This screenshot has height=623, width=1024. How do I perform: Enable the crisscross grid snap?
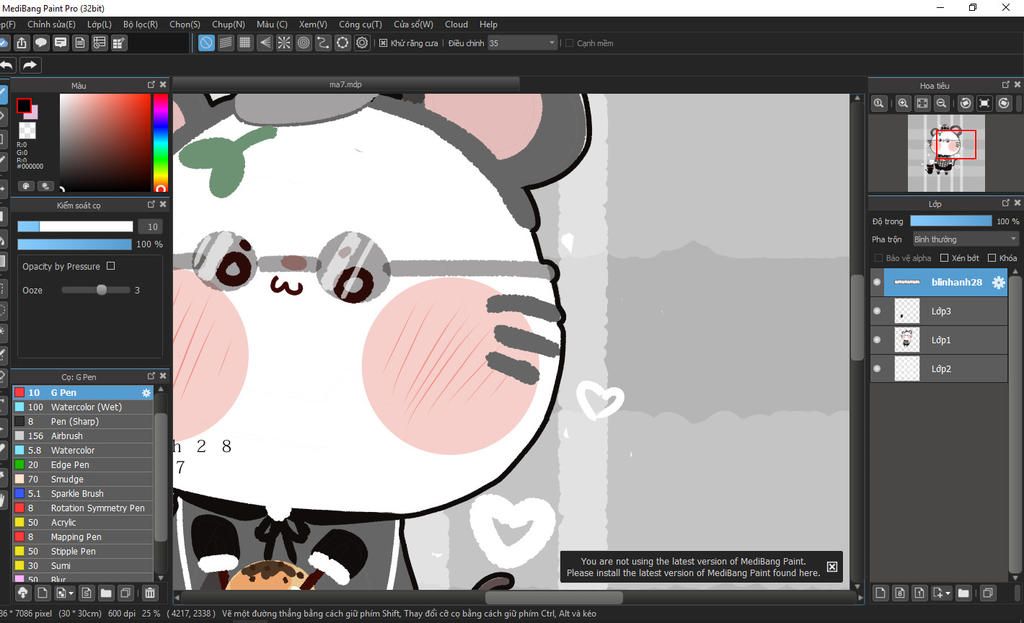(246, 43)
